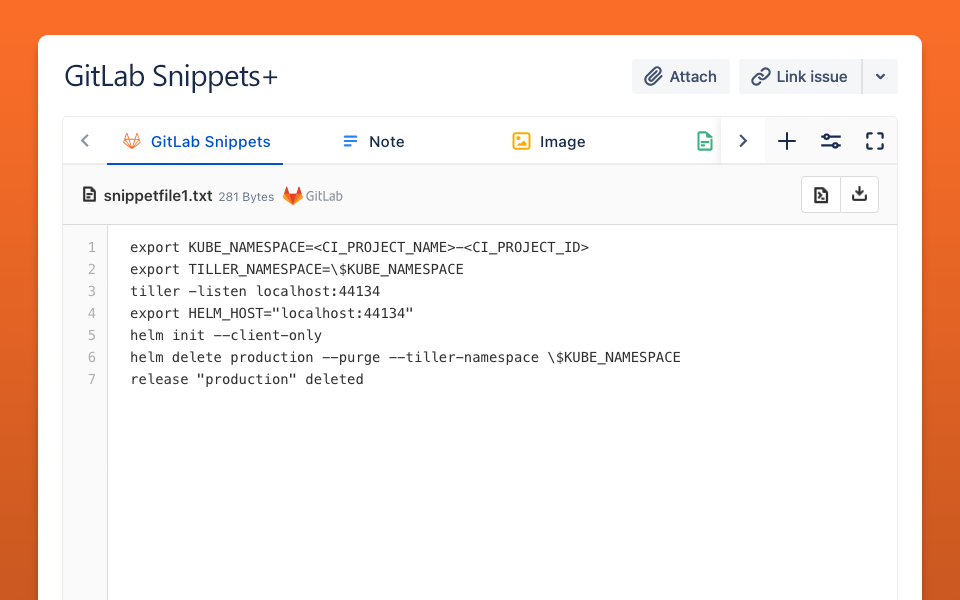Click the picture icon on the Image tab
Image resolution: width=960 pixels, height=600 pixels.
521,141
